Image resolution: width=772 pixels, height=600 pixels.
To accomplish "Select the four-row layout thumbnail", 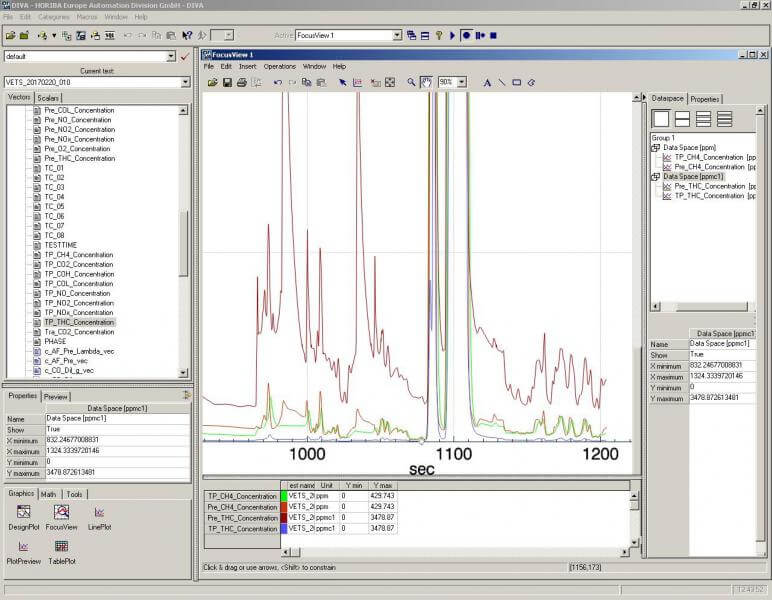I will (x=724, y=119).
